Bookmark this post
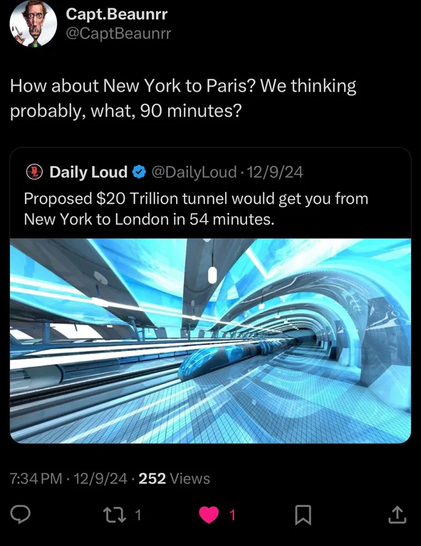The width and height of the screenshot is (421, 546). point(303,515)
